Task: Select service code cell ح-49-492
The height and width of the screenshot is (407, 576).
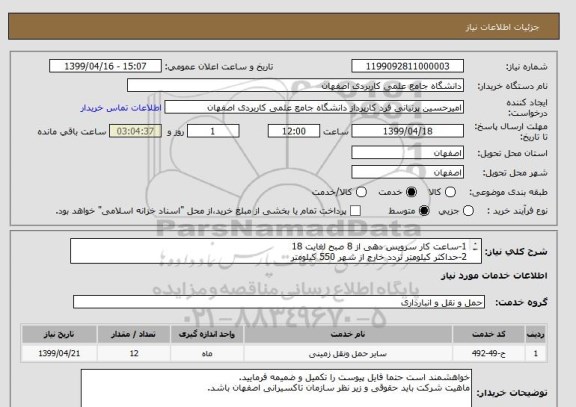Action: tap(489, 353)
